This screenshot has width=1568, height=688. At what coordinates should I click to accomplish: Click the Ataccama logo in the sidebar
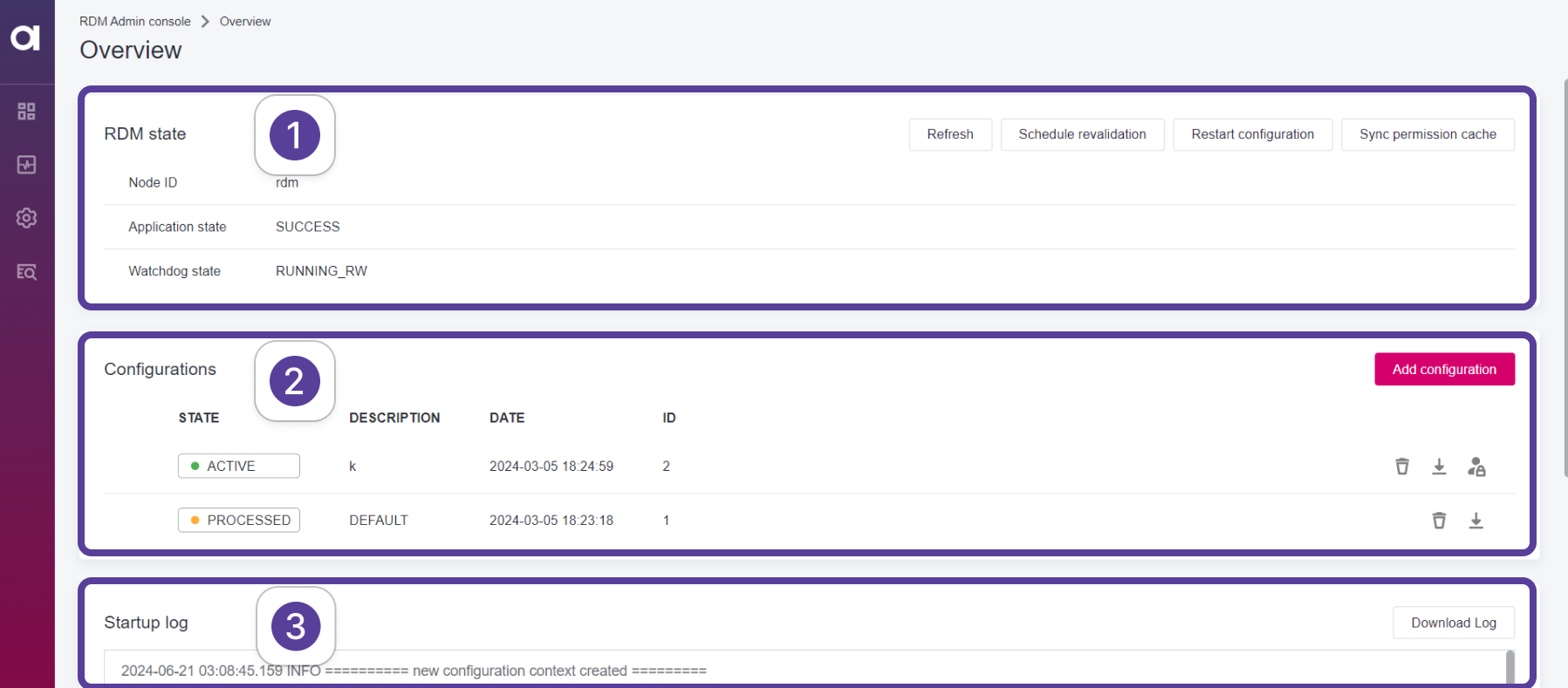[x=25, y=37]
